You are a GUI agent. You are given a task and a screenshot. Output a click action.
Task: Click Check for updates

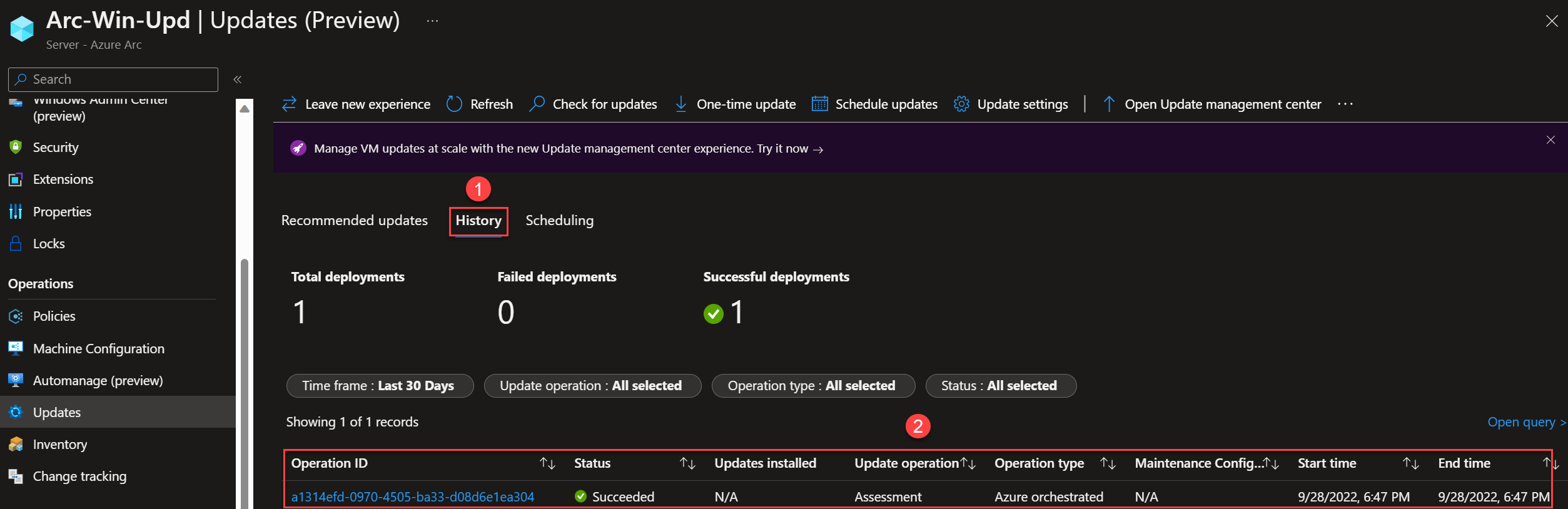click(593, 104)
